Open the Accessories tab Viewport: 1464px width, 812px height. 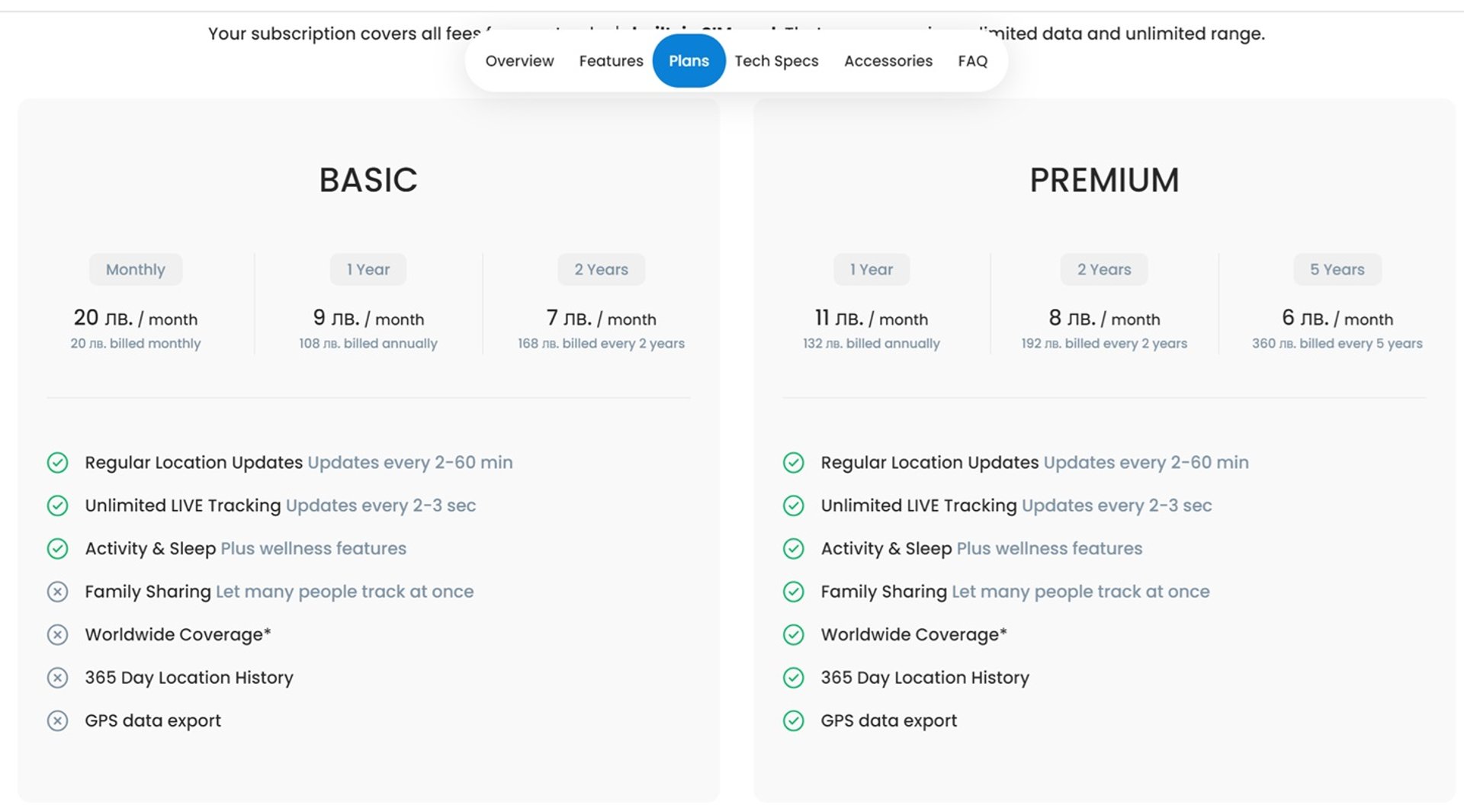coord(888,61)
